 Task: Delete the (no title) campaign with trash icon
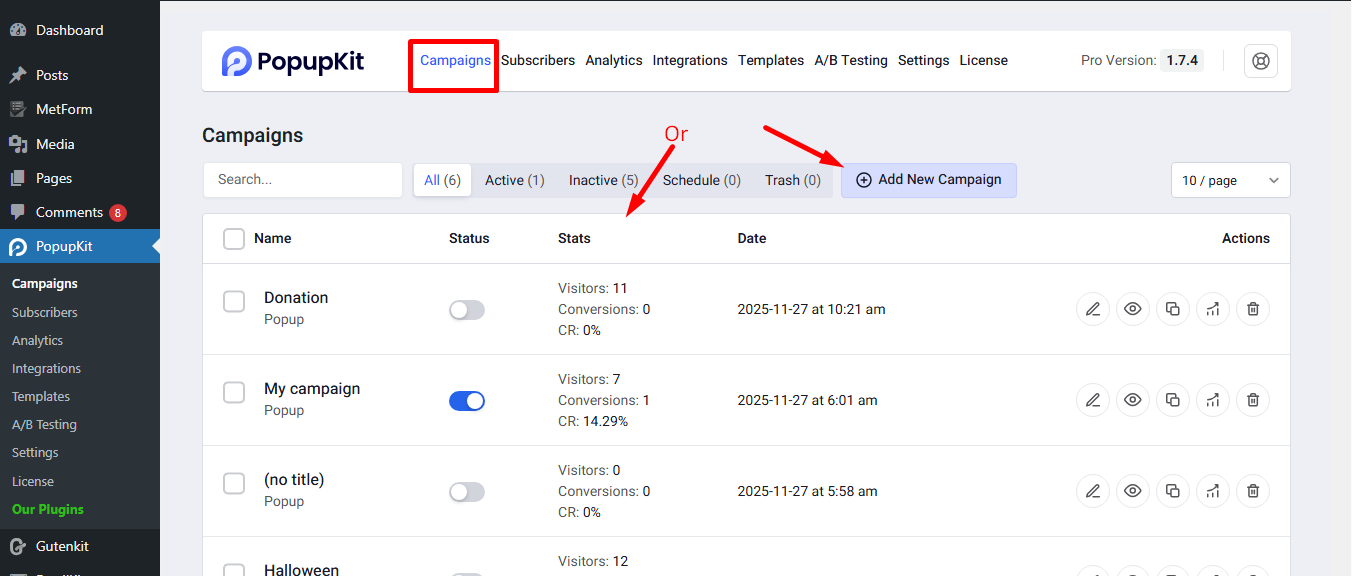[x=1252, y=491]
